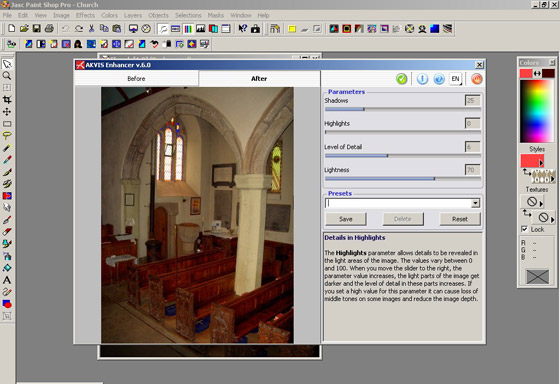This screenshot has height=384, width=560.
Task: Click the Shadows value field
Action: [472, 100]
